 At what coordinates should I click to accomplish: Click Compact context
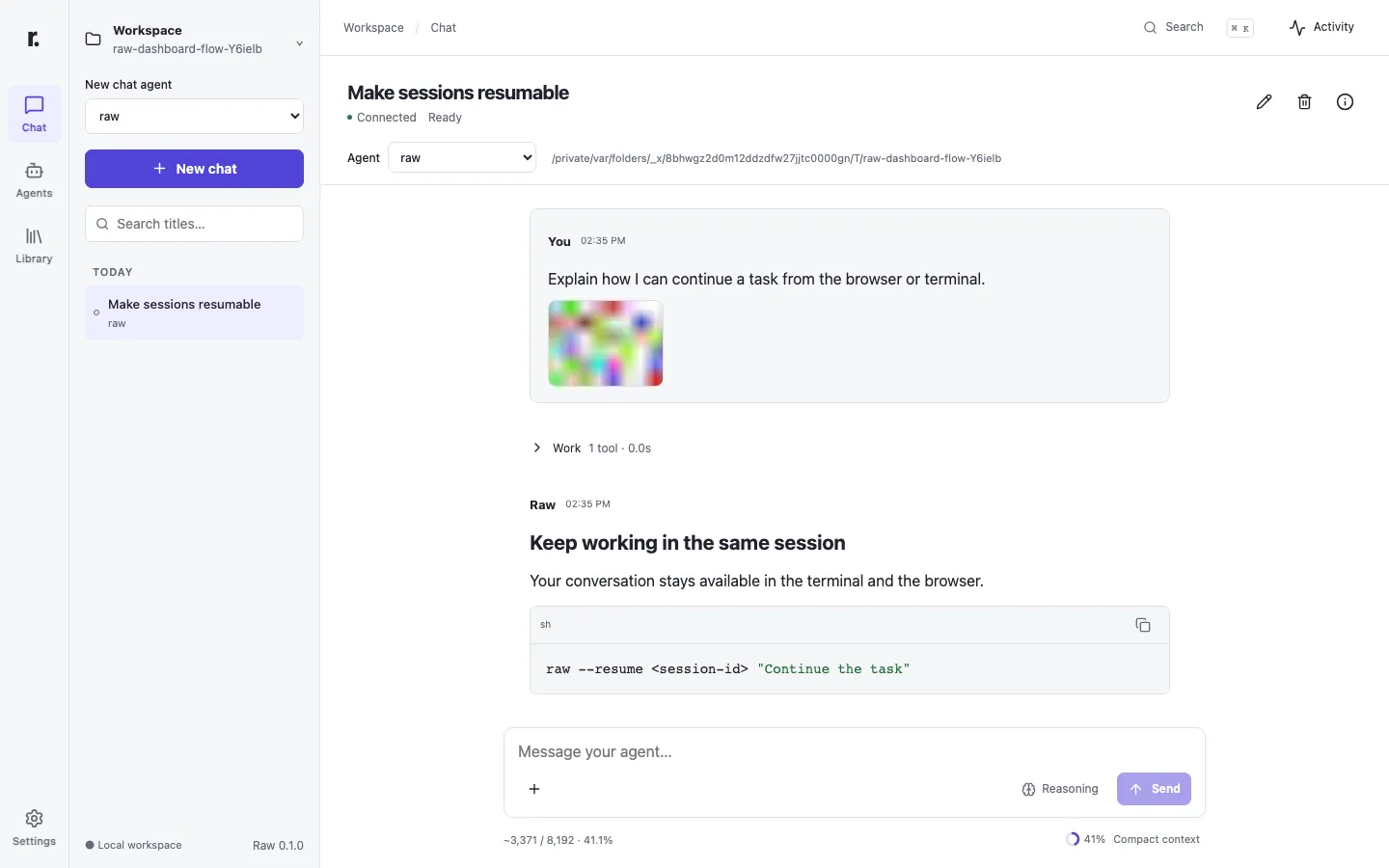tap(1157, 839)
